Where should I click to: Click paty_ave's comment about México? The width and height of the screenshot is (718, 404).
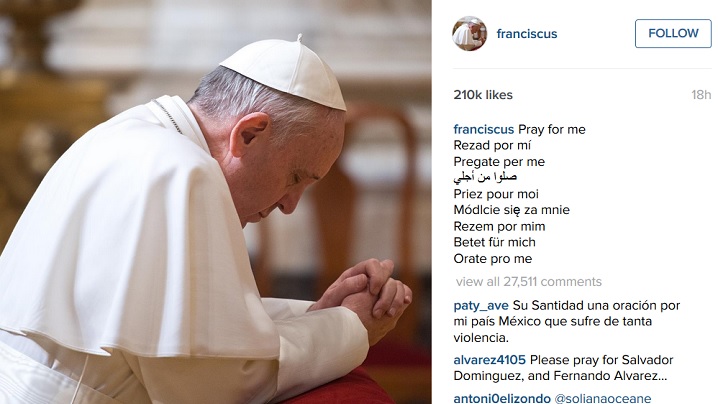(x=567, y=322)
